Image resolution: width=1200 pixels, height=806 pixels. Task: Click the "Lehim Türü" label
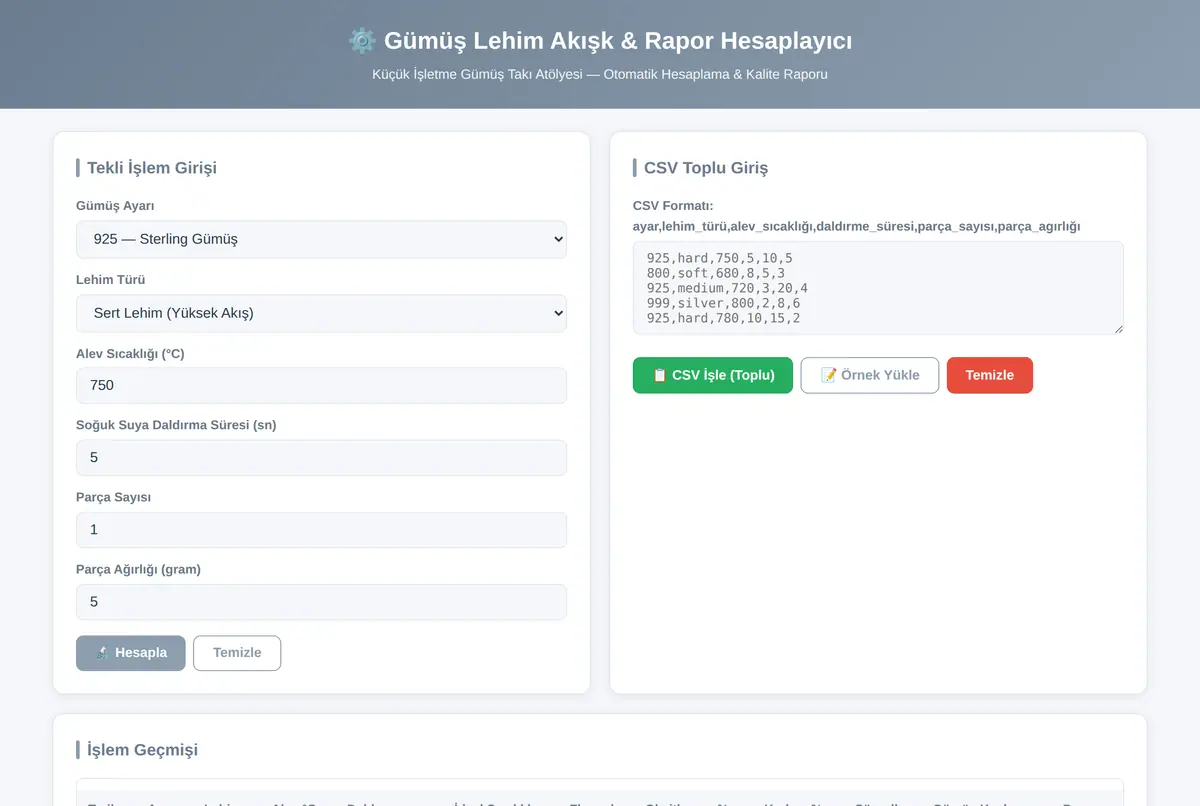(110, 280)
